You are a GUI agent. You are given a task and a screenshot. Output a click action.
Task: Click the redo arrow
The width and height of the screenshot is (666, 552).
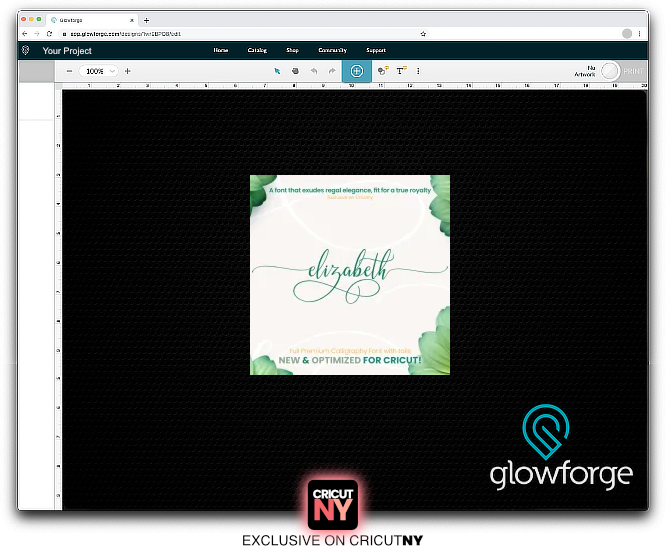(332, 71)
